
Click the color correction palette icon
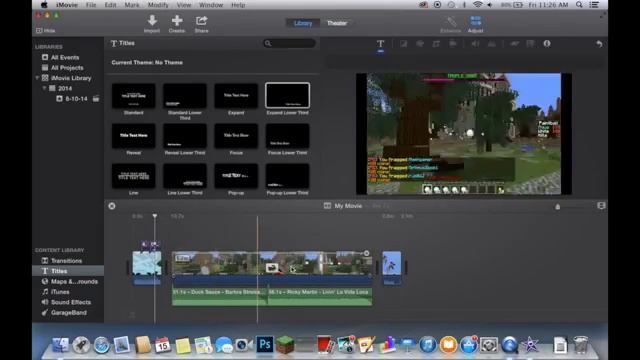pos(420,44)
